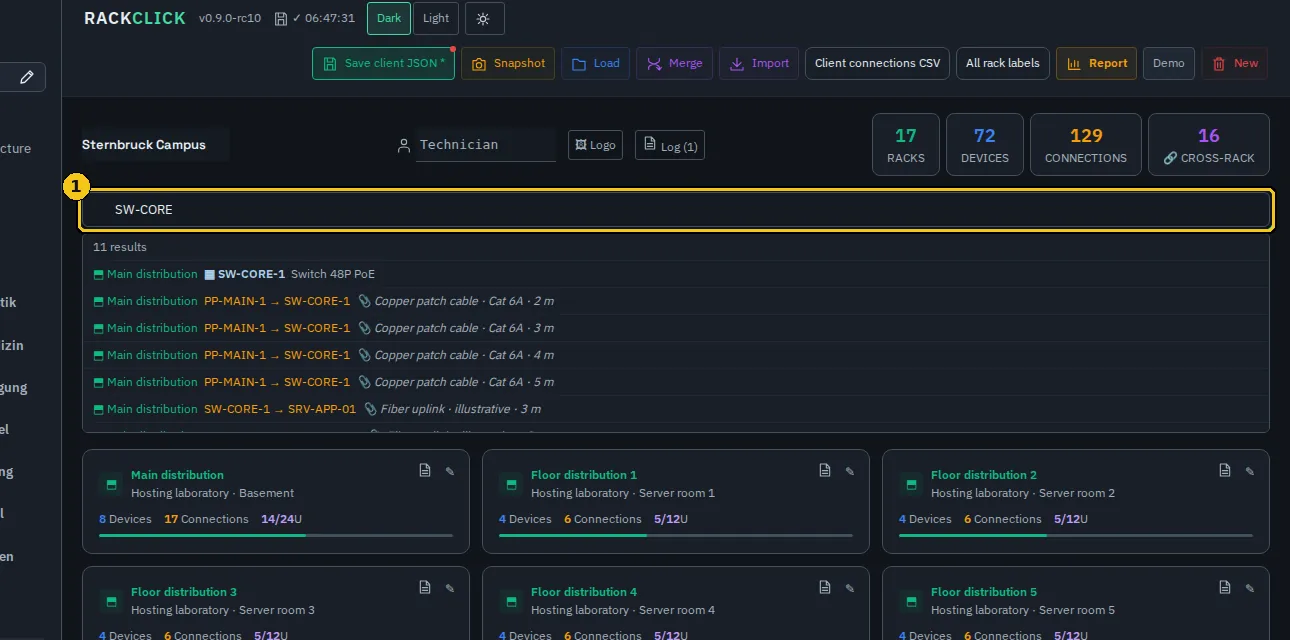This screenshot has height=640, width=1290.
Task: Switch to Dark theme
Action: click(x=389, y=19)
